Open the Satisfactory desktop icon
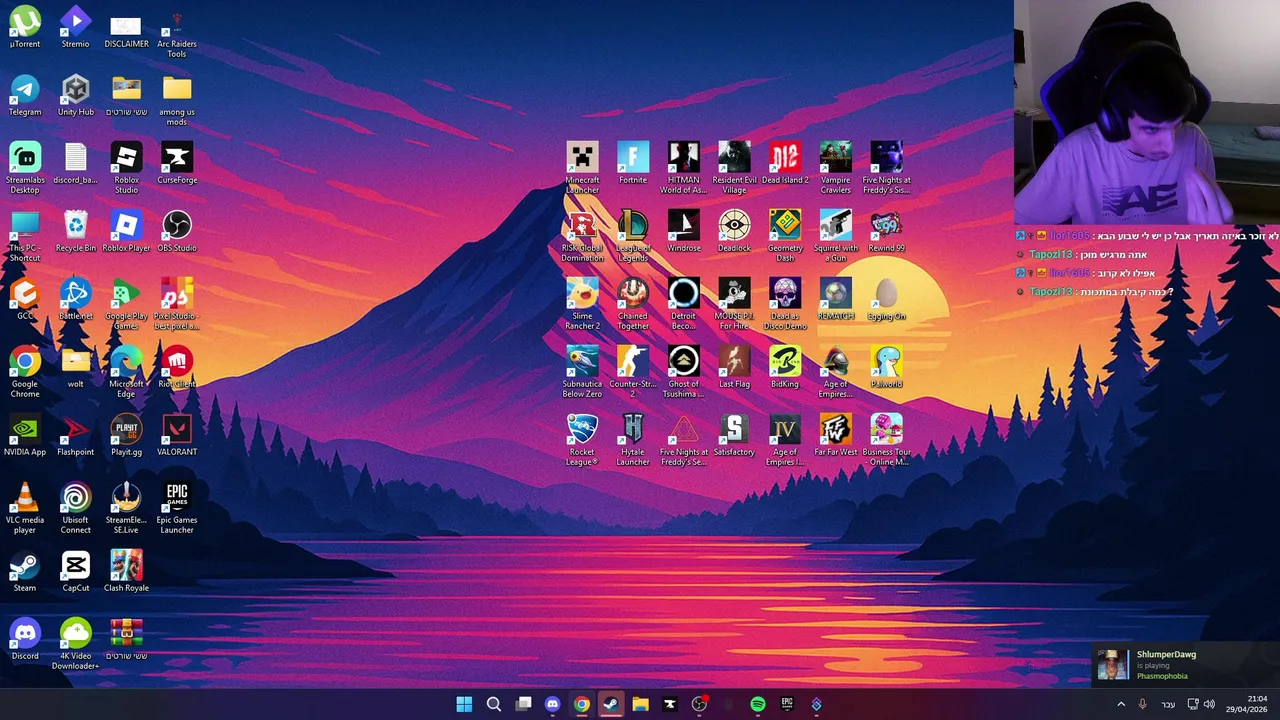The height and width of the screenshot is (720, 1280). pyautogui.click(x=734, y=436)
